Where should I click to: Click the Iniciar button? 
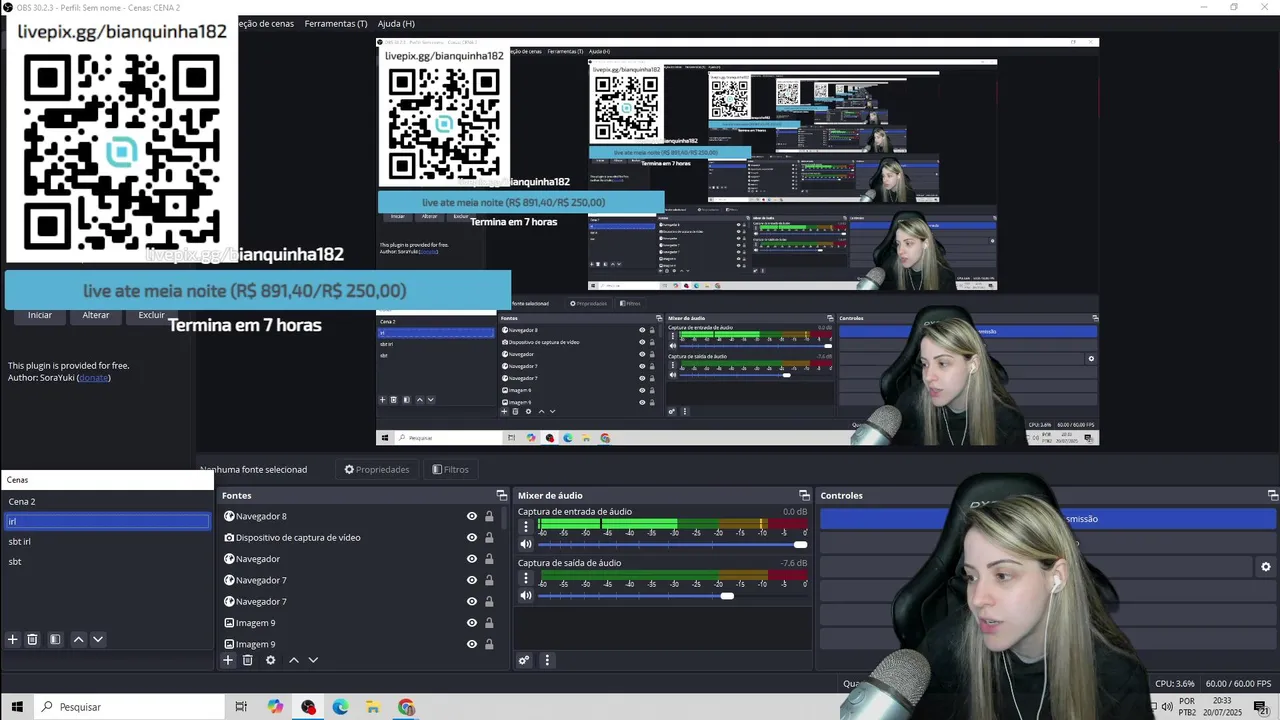[40, 315]
